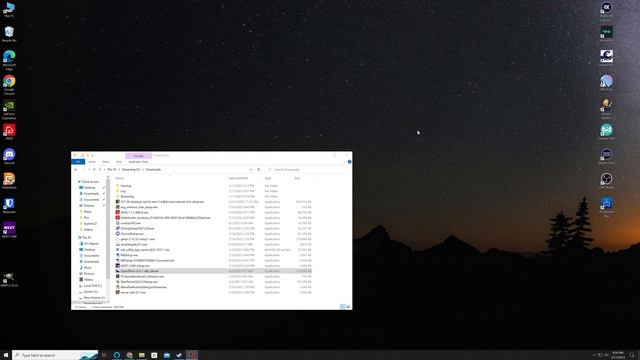Open the GIMP desktop shortcut
This screenshot has width=640, height=360.
point(9,279)
